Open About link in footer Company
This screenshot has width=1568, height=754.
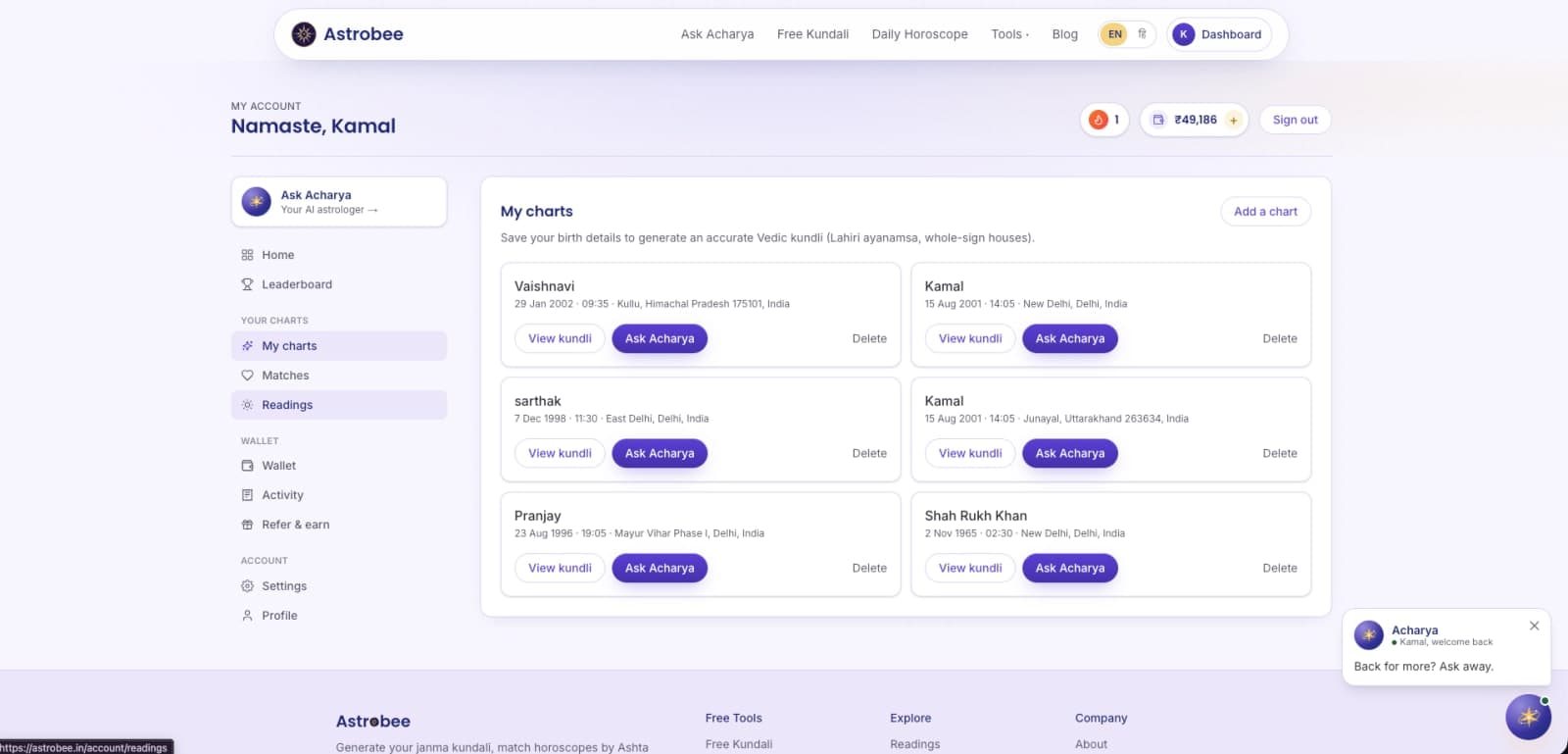[1091, 744]
